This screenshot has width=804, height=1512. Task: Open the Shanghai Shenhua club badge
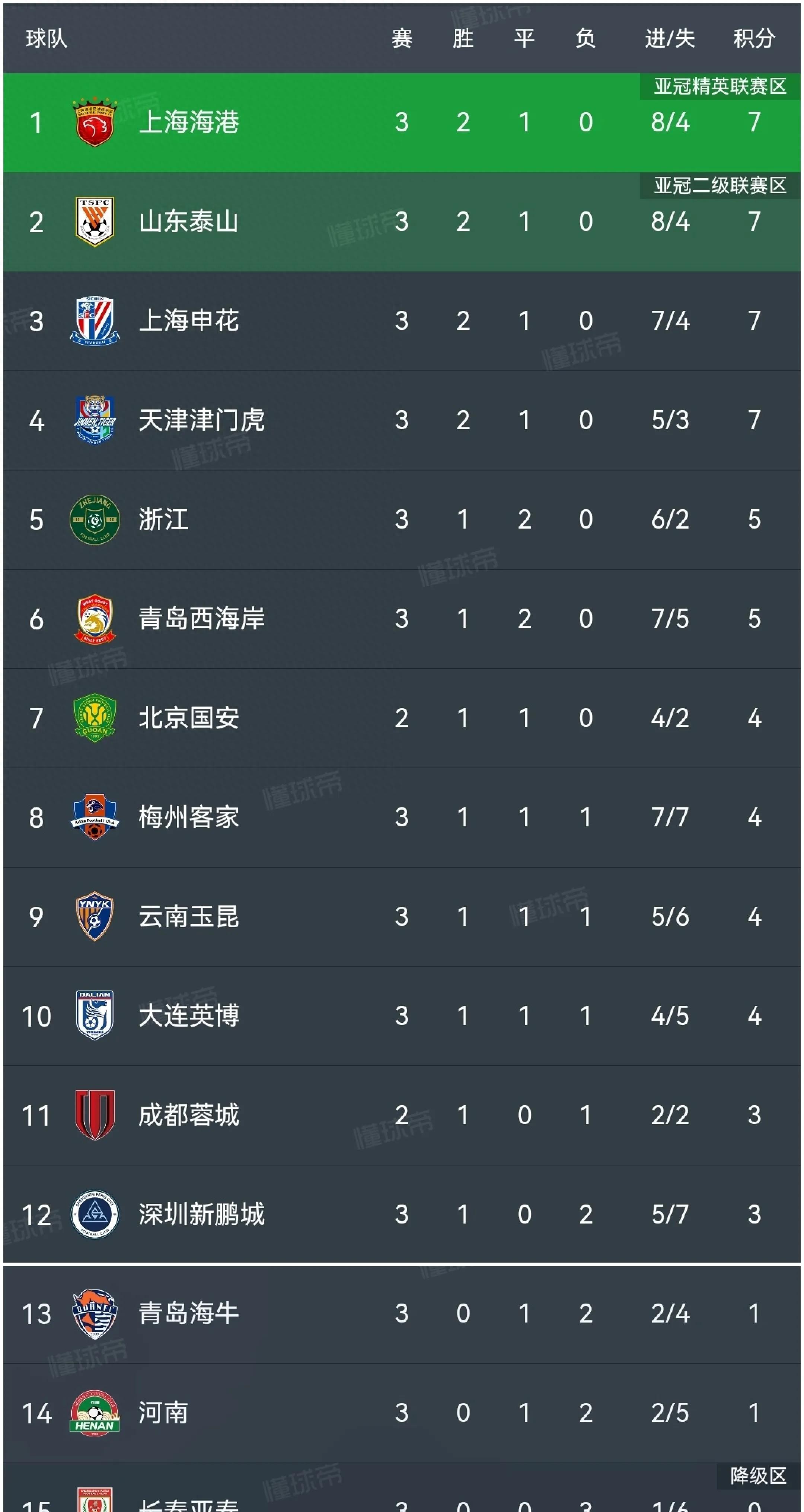click(x=95, y=321)
